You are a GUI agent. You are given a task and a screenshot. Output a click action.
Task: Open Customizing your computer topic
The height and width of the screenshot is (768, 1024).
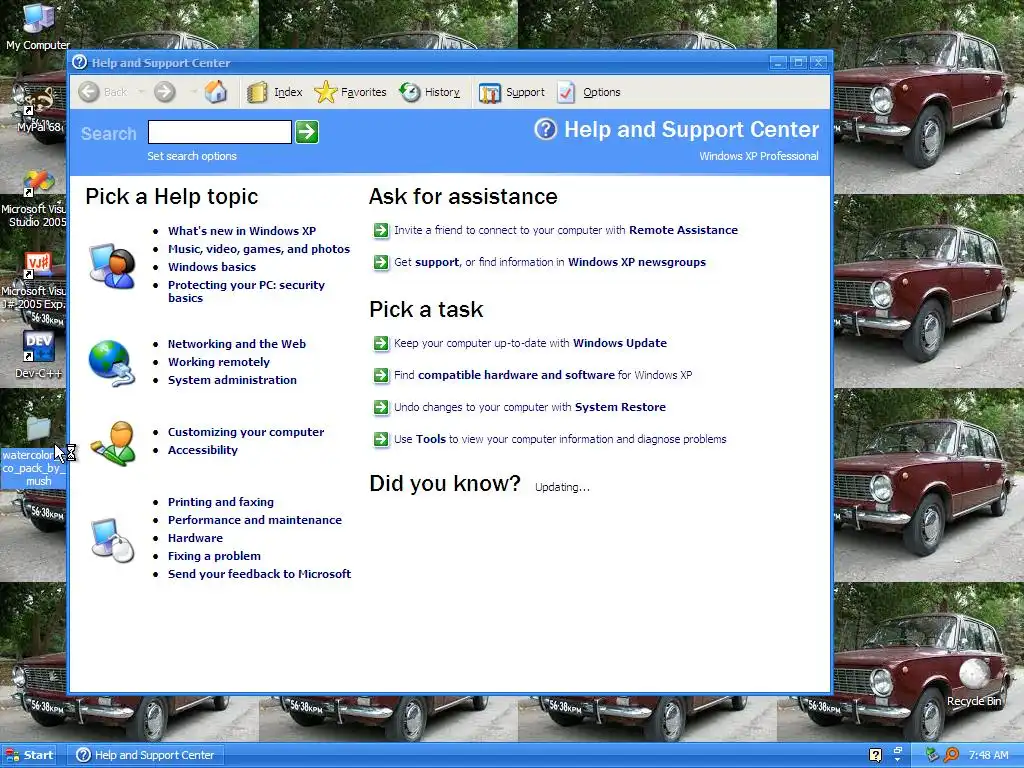[246, 432]
